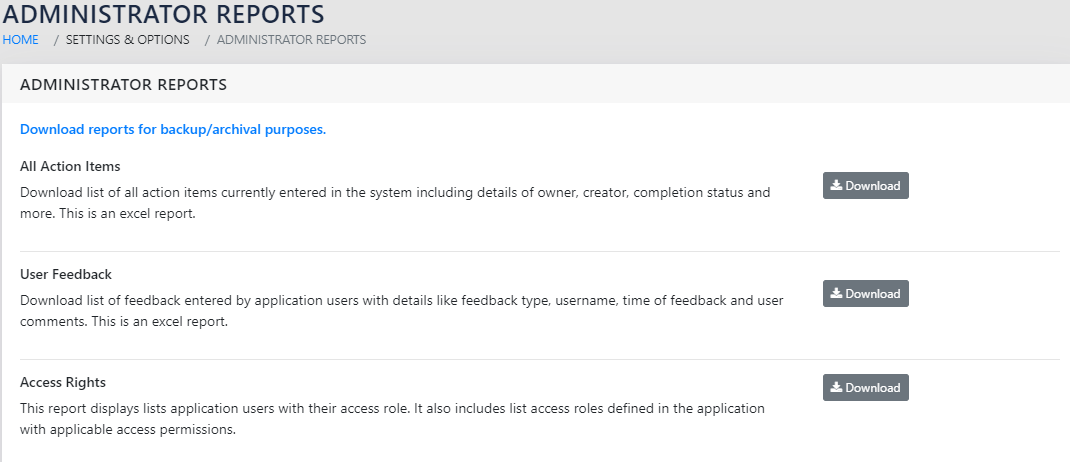The width and height of the screenshot is (1070, 462).
Task: Click the large ADMINISTRATOR REPORTS page title
Action: [164, 15]
